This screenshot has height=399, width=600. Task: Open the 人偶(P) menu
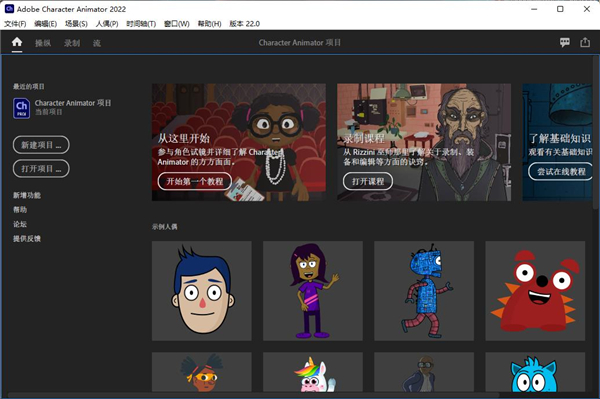point(107,24)
